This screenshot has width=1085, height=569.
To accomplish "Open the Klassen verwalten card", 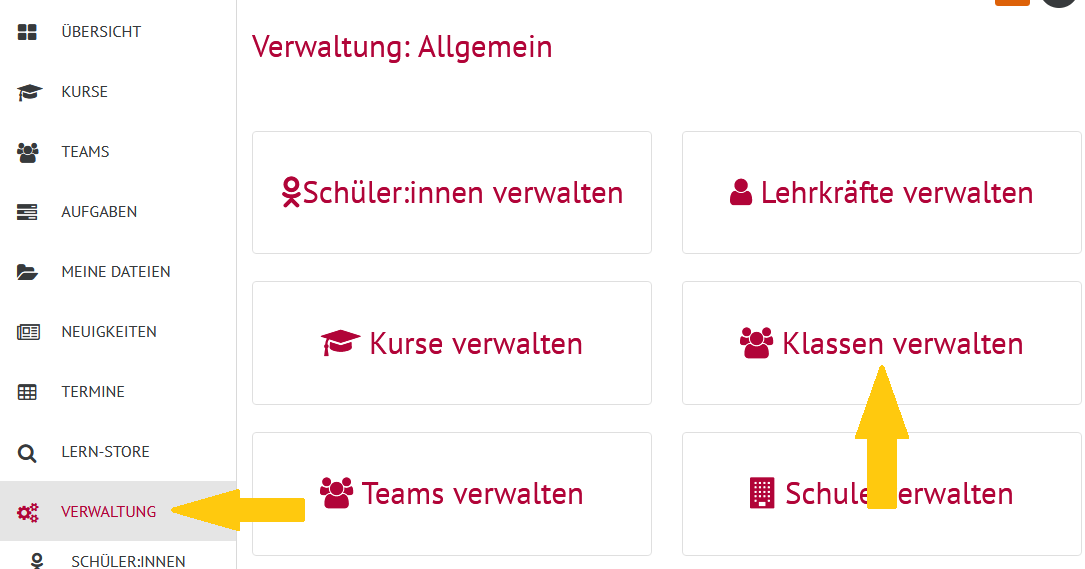I will [882, 343].
